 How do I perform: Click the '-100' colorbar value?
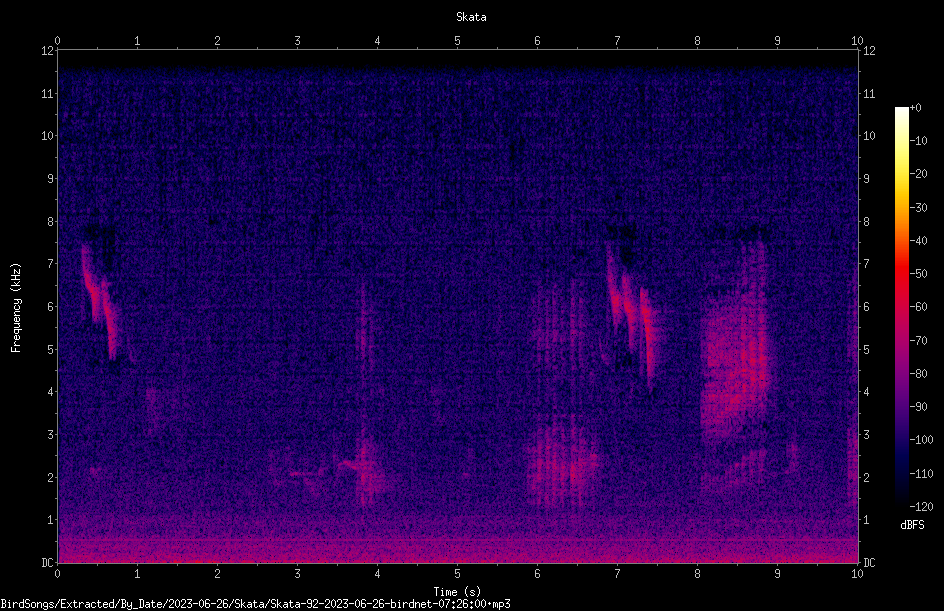921,439
